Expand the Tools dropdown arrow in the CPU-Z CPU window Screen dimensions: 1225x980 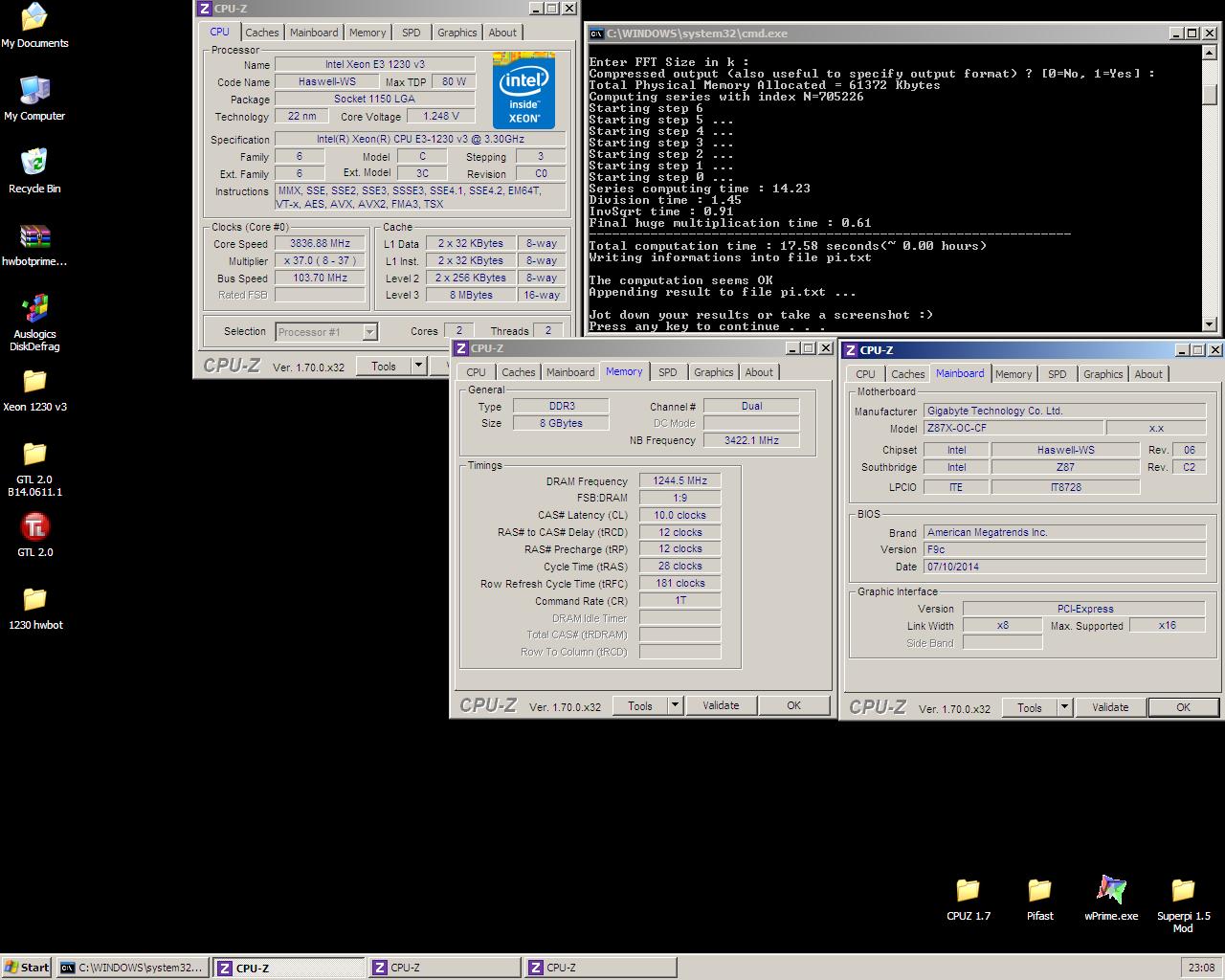click(418, 366)
